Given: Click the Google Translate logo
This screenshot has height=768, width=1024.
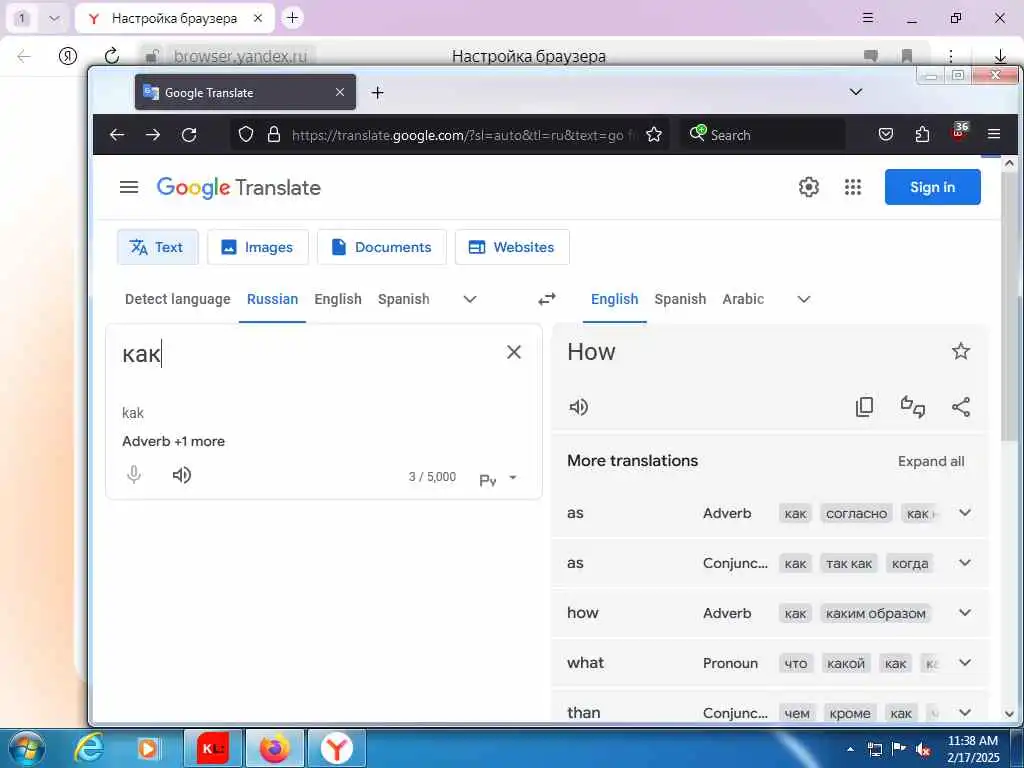Looking at the screenshot, I should [238, 187].
